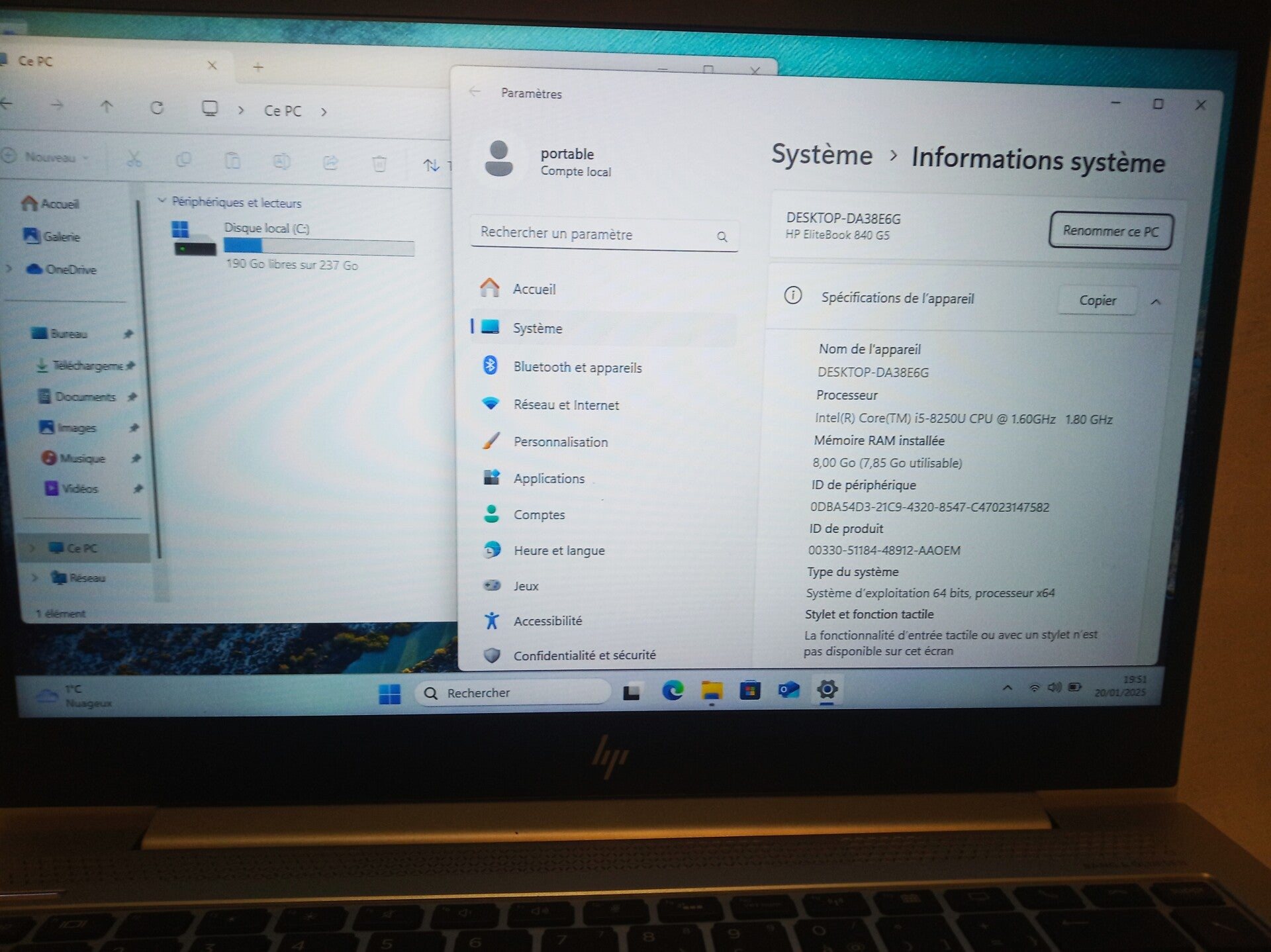The image size is (1271, 952).
Task: Click the Windows Start button
Action: [x=389, y=693]
